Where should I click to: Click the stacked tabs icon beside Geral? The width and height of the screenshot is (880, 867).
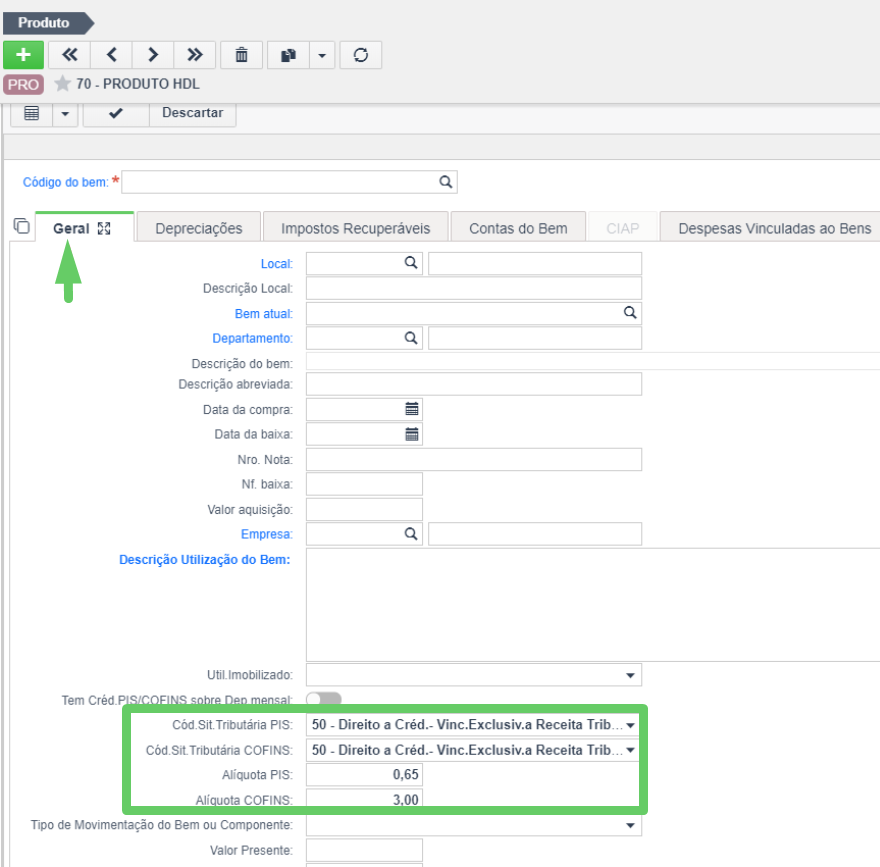click(21, 226)
